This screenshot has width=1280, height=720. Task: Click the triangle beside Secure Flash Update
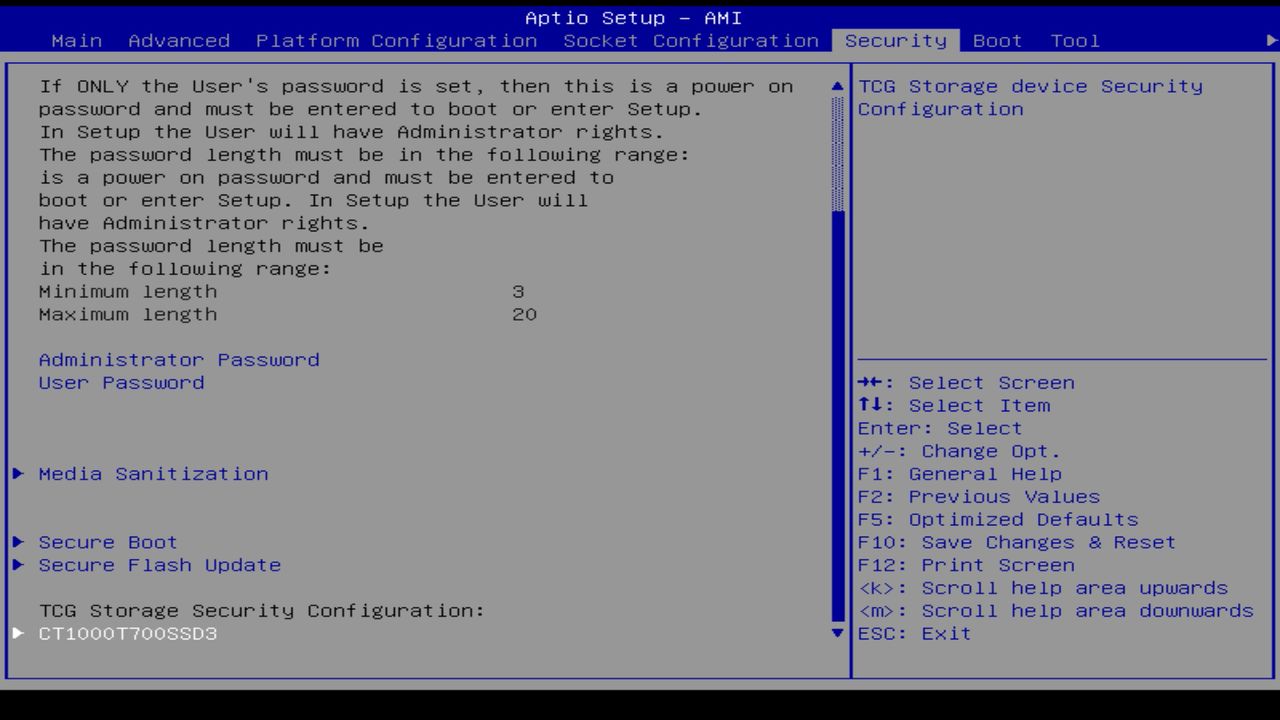pyautogui.click(x=17, y=565)
